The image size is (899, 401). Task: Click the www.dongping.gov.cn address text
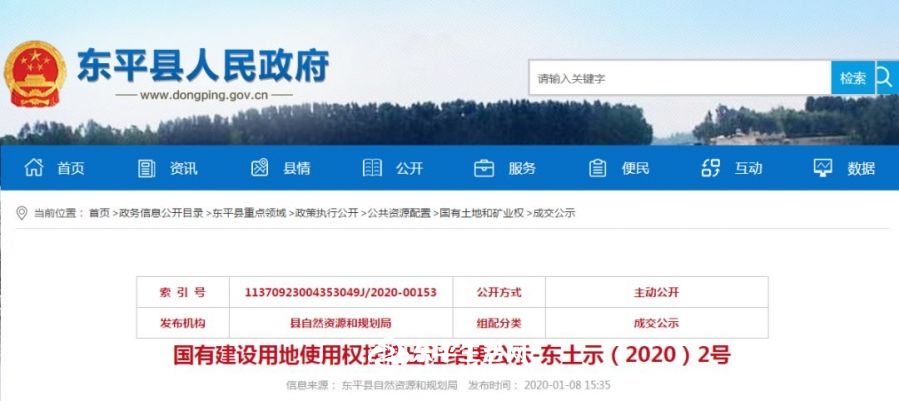(204, 95)
